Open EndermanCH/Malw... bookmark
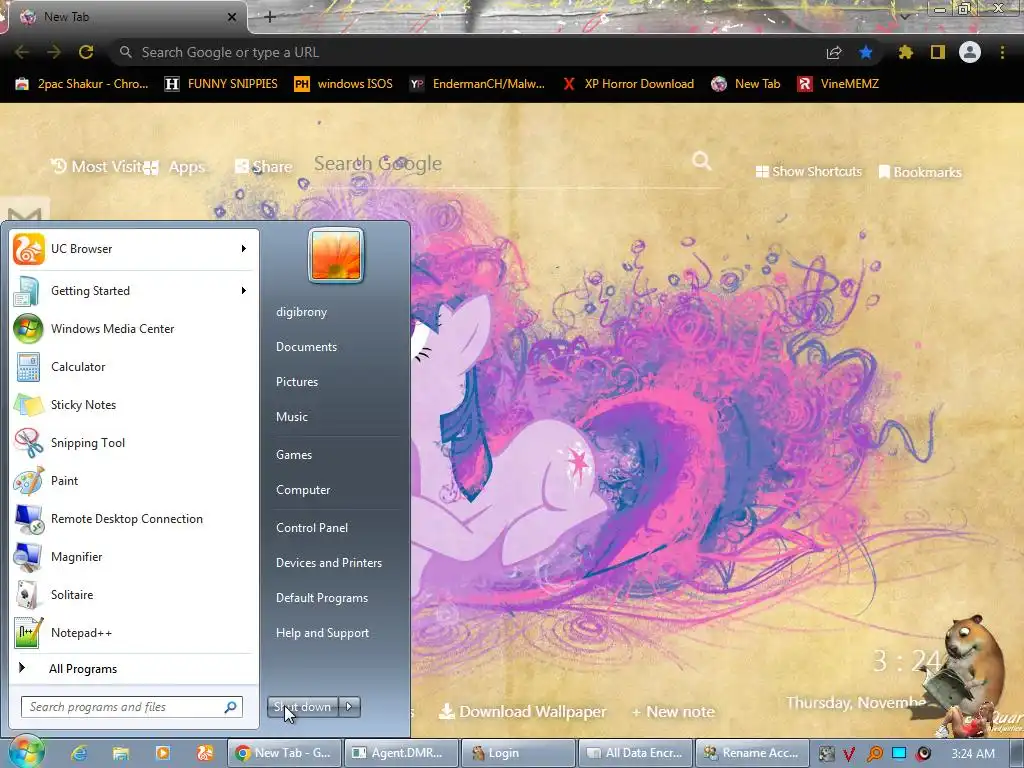This screenshot has width=1024, height=768. (477, 84)
